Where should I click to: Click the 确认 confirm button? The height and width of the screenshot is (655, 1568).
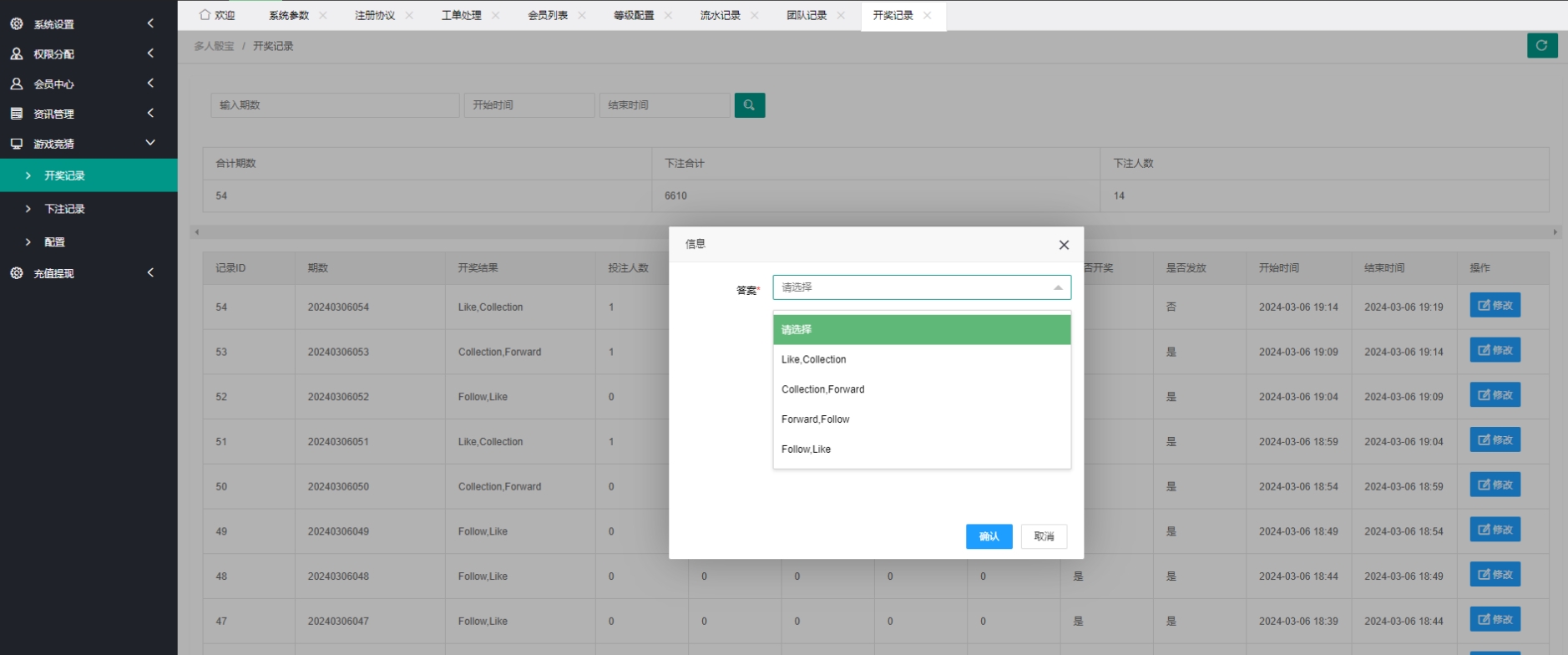[989, 536]
